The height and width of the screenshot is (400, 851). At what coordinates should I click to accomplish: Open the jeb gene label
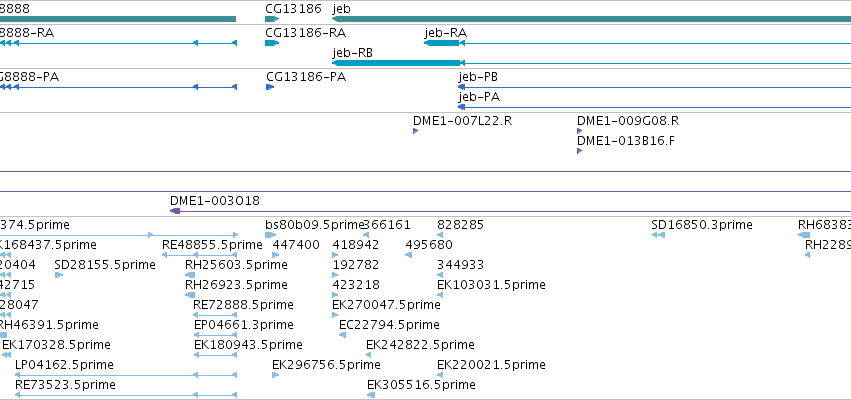(x=341, y=9)
